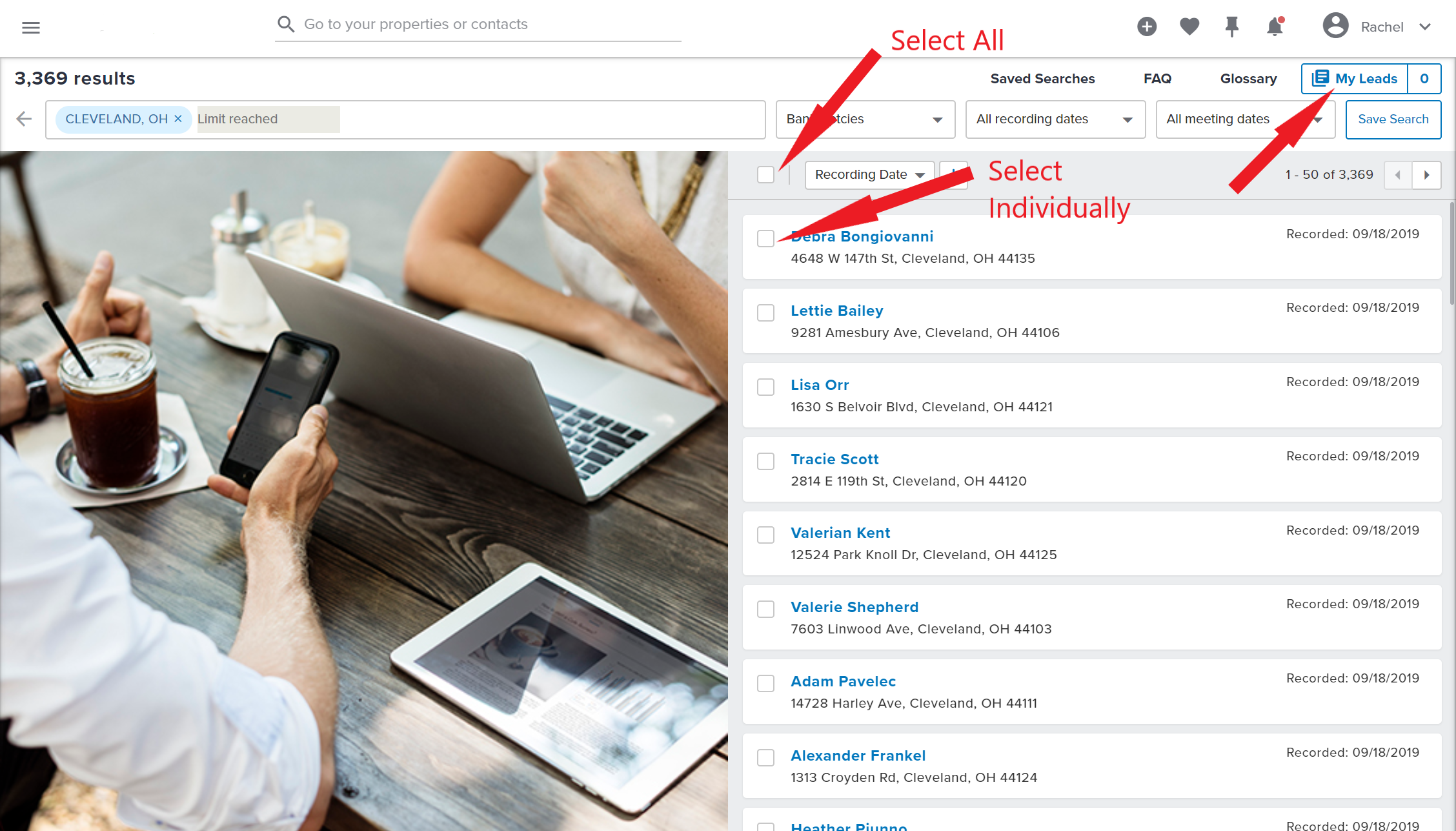Check the Debra Bongiovanni lead checkbox
Screen dimensions: 1456x831
[765, 238]
